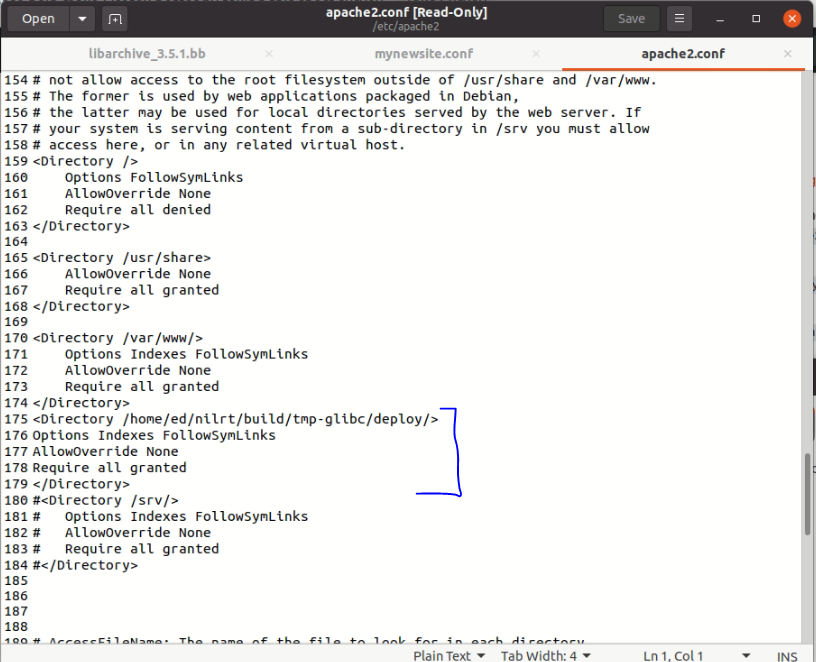The height and width of the screenshot is (662, 816).
Task: Click the Open file button
Action: (x=38, y=19)
